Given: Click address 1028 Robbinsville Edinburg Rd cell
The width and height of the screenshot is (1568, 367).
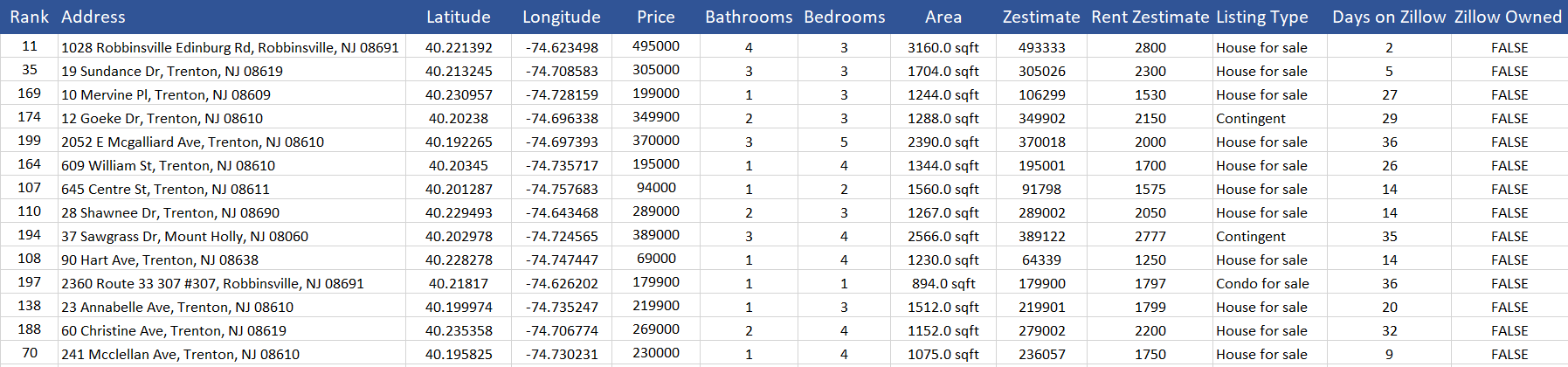Looking at the screenshot, I should pos(231,47).
